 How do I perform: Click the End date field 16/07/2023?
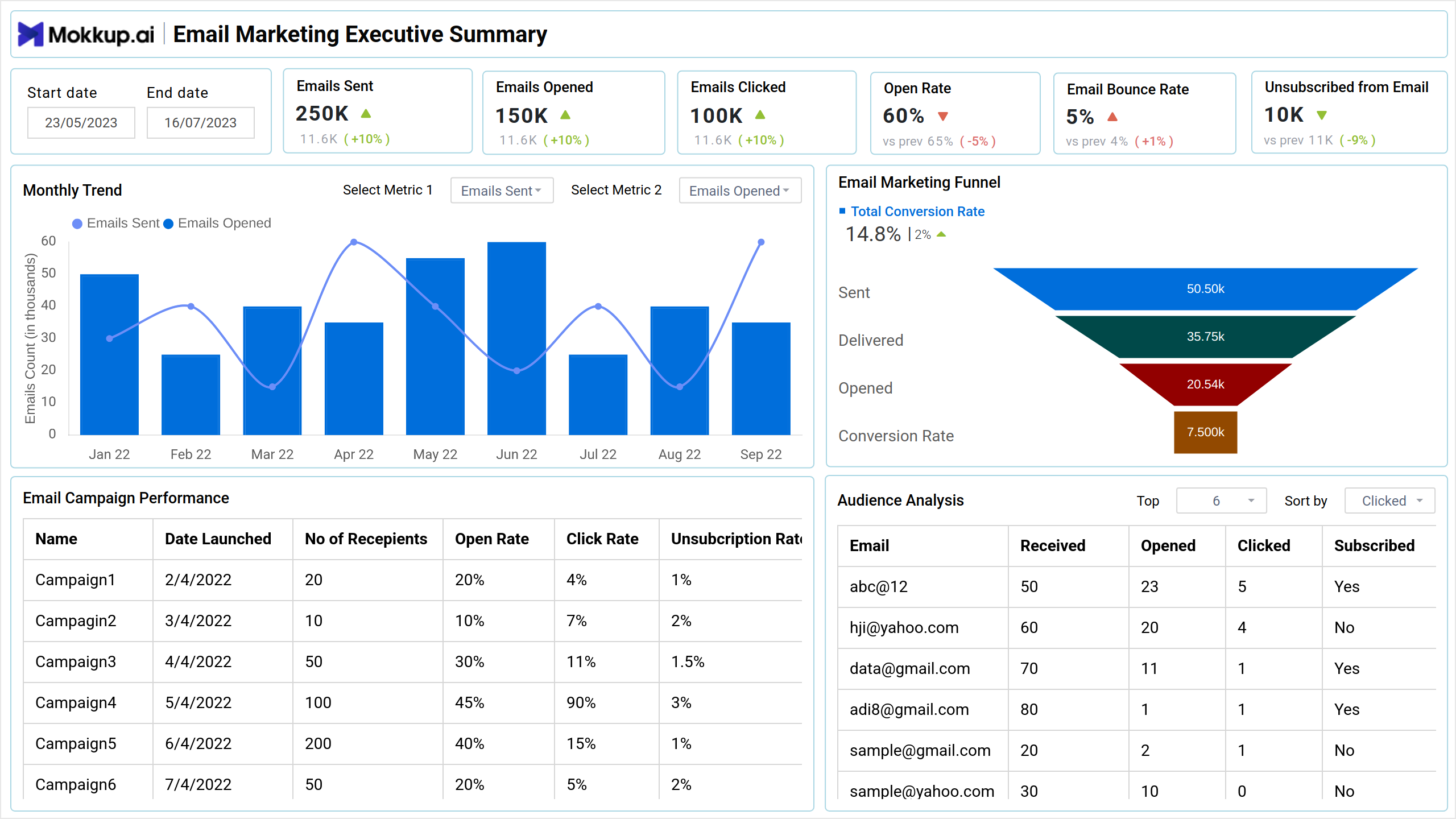click(201, 122)
